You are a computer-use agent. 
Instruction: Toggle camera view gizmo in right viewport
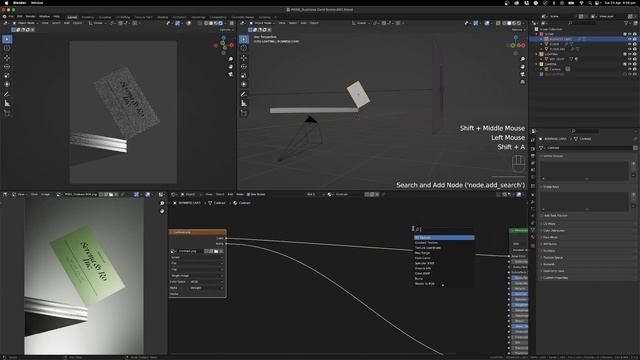tap(522, 74)
